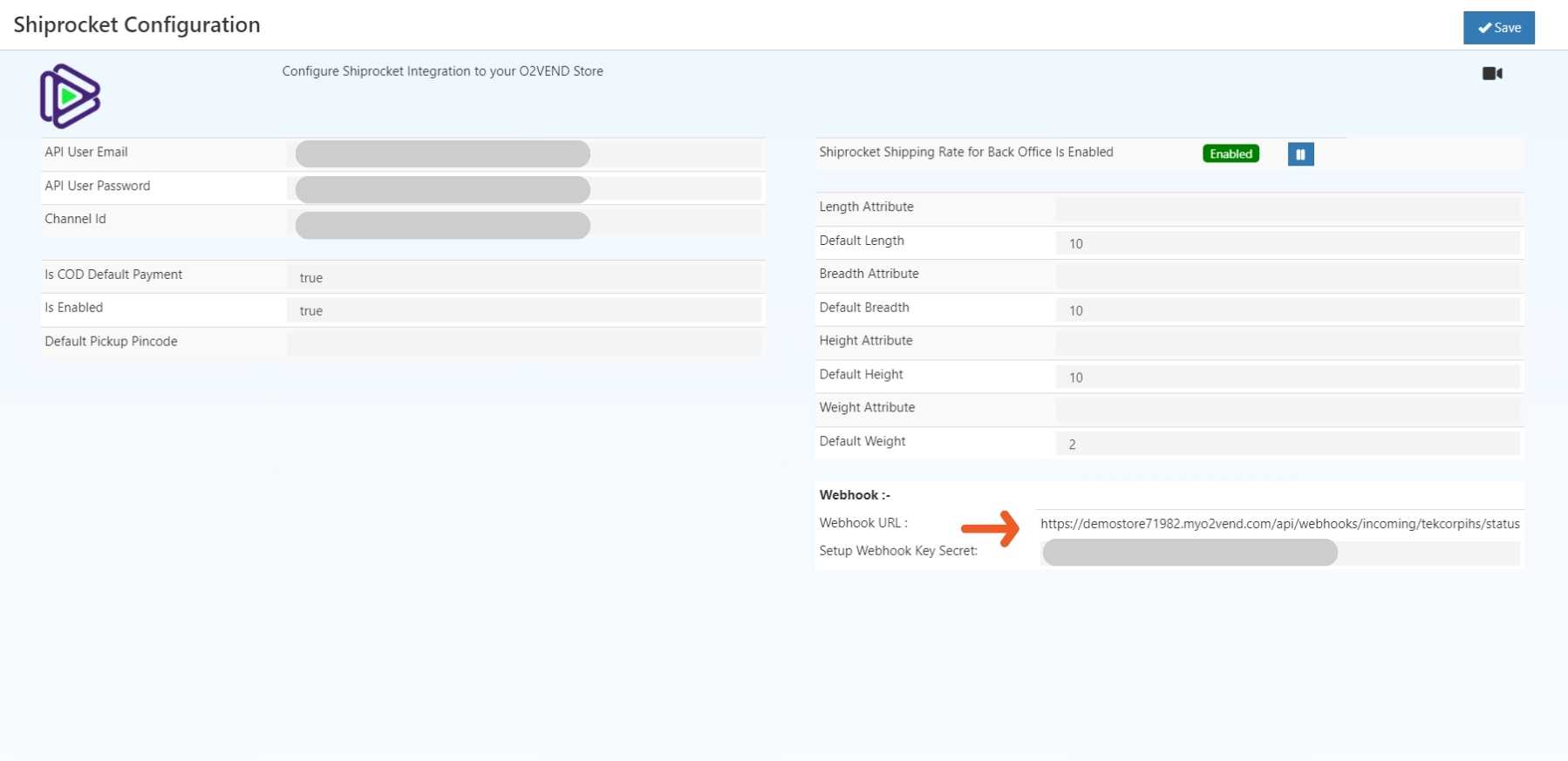This screenshot has width=1568, height=761.
Task: Click the Setup Webhook Key Secret label
Action: coord(898,551)
